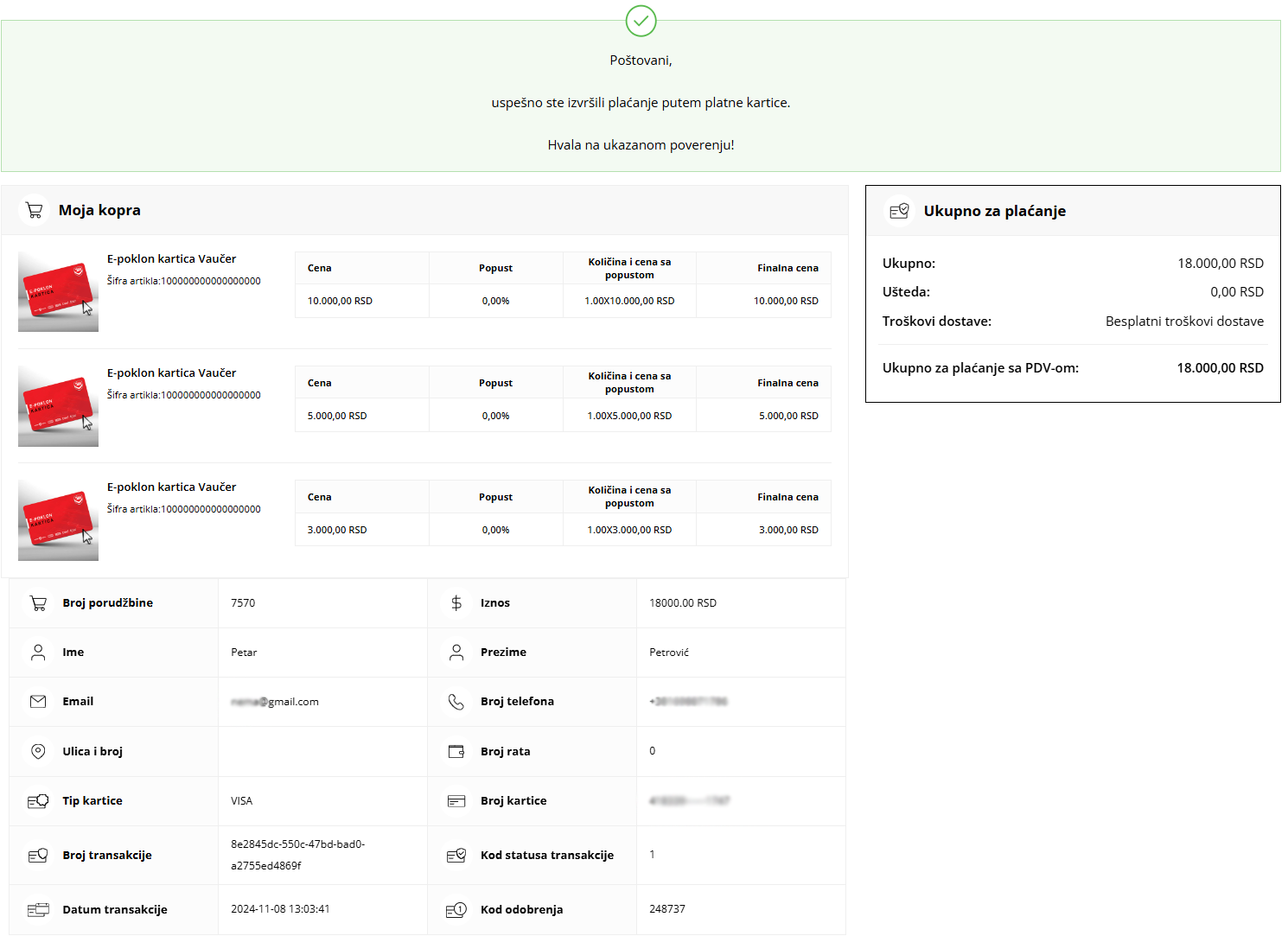Click the card icon next to Tip kartice
This screenshot has width=1288, height=936.
[38, 801]
